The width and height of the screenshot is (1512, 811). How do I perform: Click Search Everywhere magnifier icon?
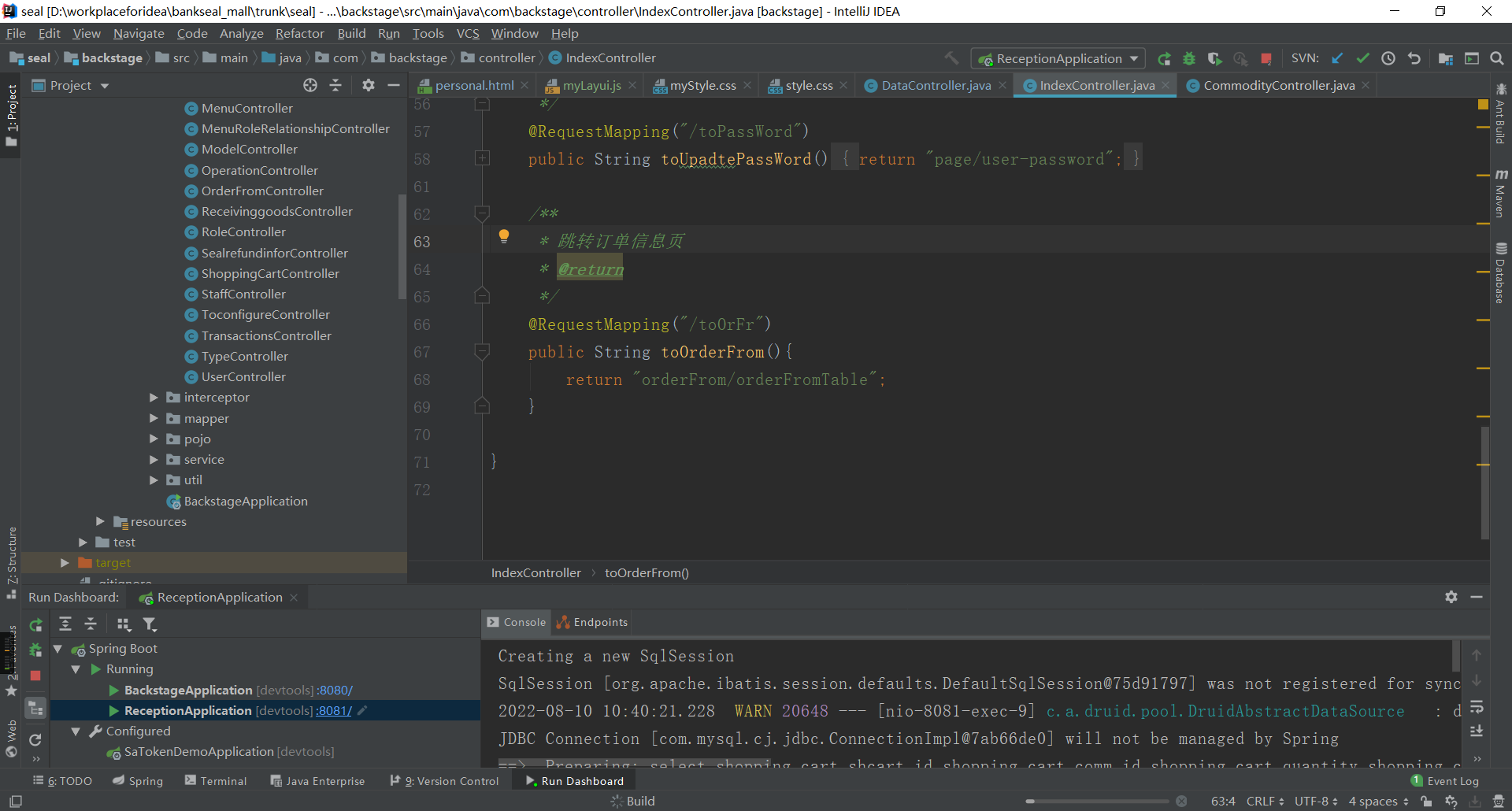point(1497,58)
